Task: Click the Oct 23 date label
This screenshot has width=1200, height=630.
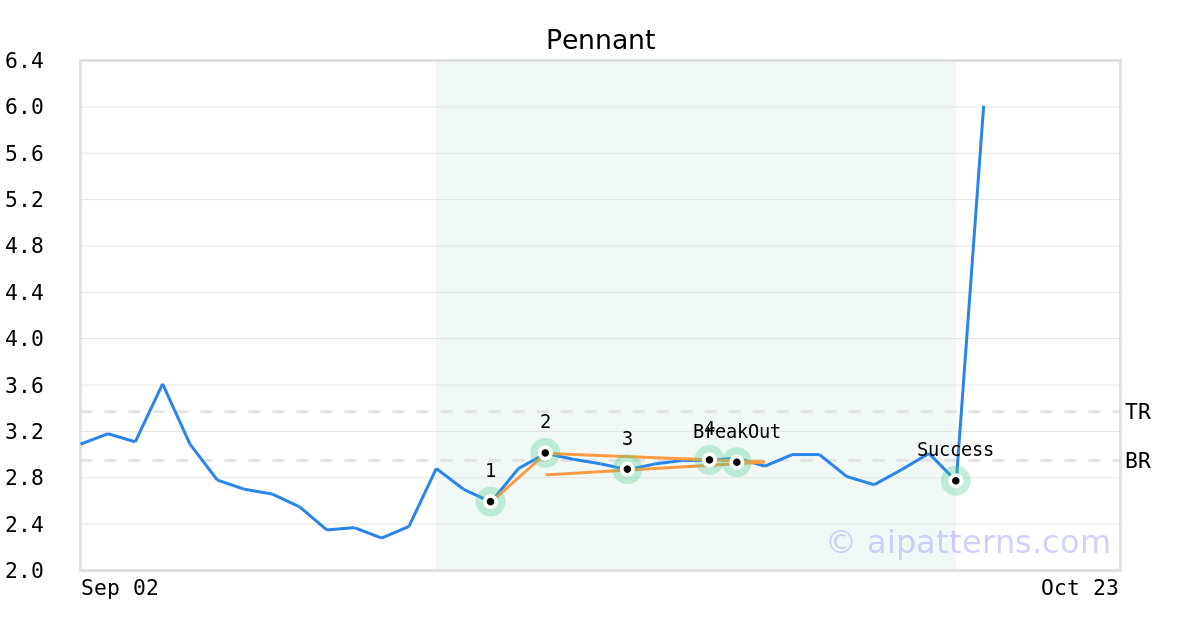Action: (x=1079, y=588)
